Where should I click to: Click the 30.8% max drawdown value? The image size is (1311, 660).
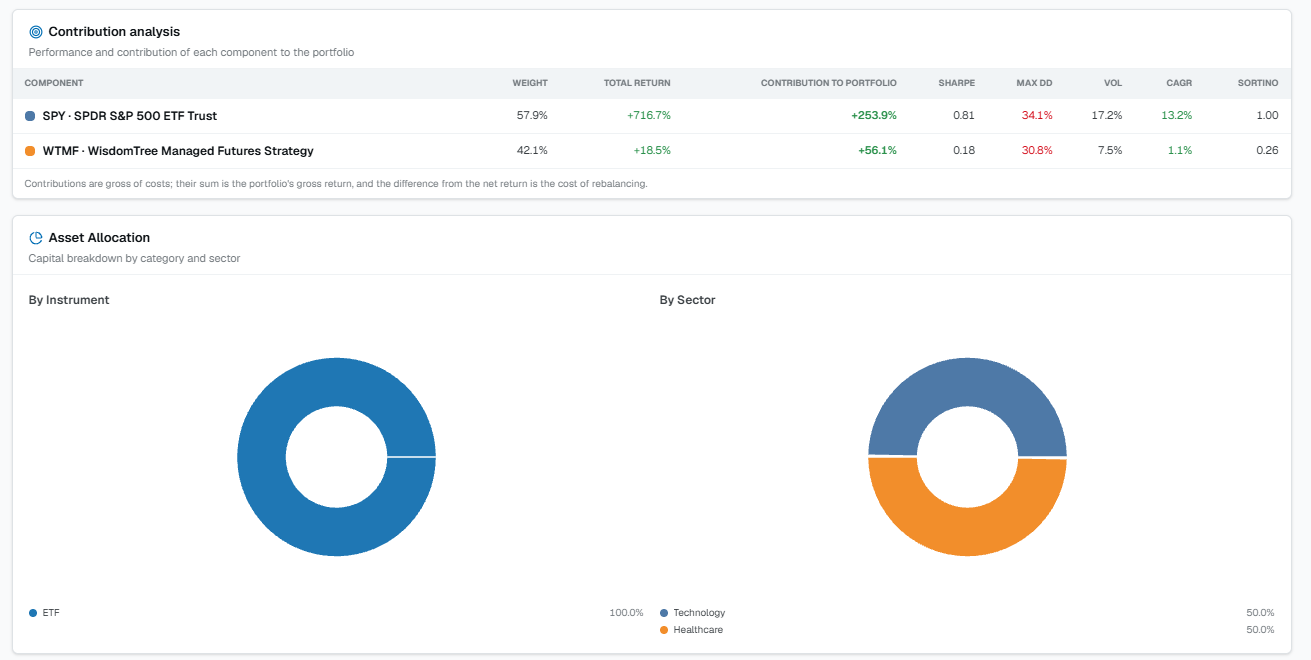coord(1037,151)
